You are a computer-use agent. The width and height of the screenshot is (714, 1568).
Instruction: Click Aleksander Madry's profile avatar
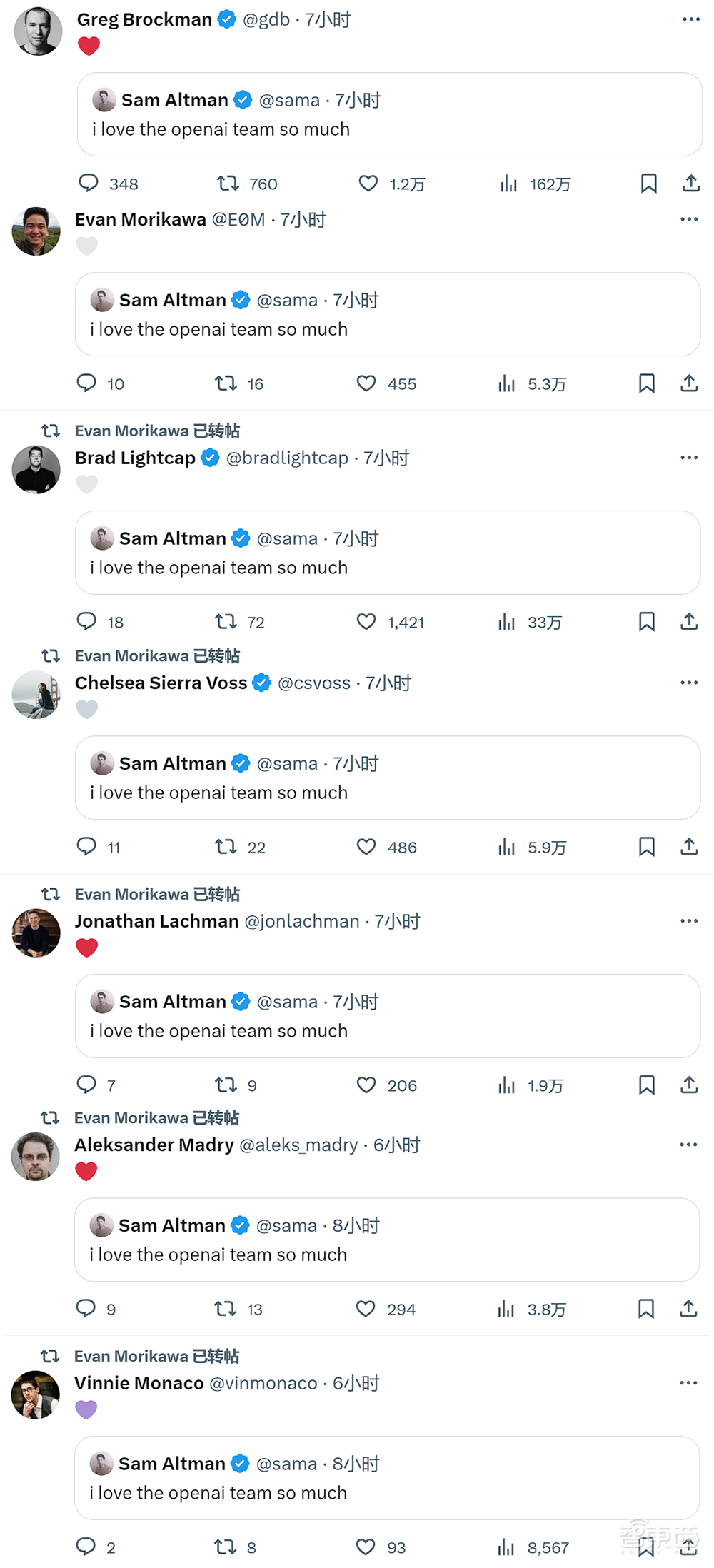pos(36,1157)
